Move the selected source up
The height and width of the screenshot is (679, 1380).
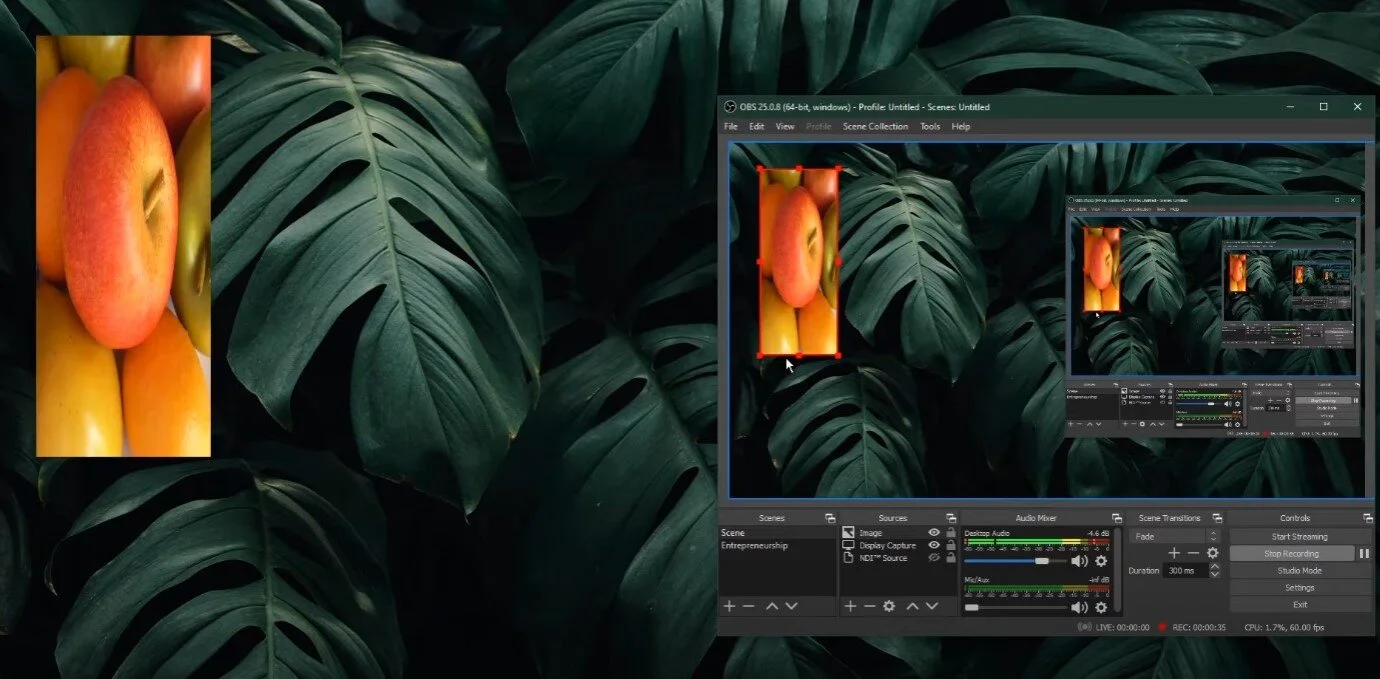point(912,606)
